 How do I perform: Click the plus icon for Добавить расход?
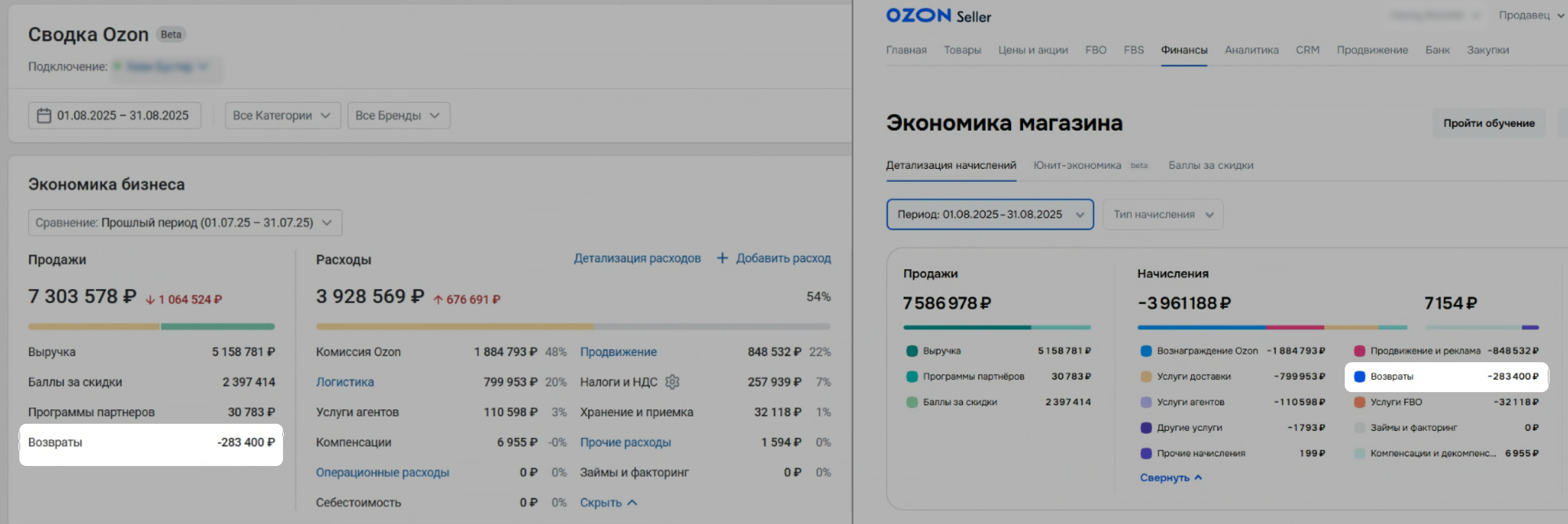pyautogui.click(x=722, y=258)
